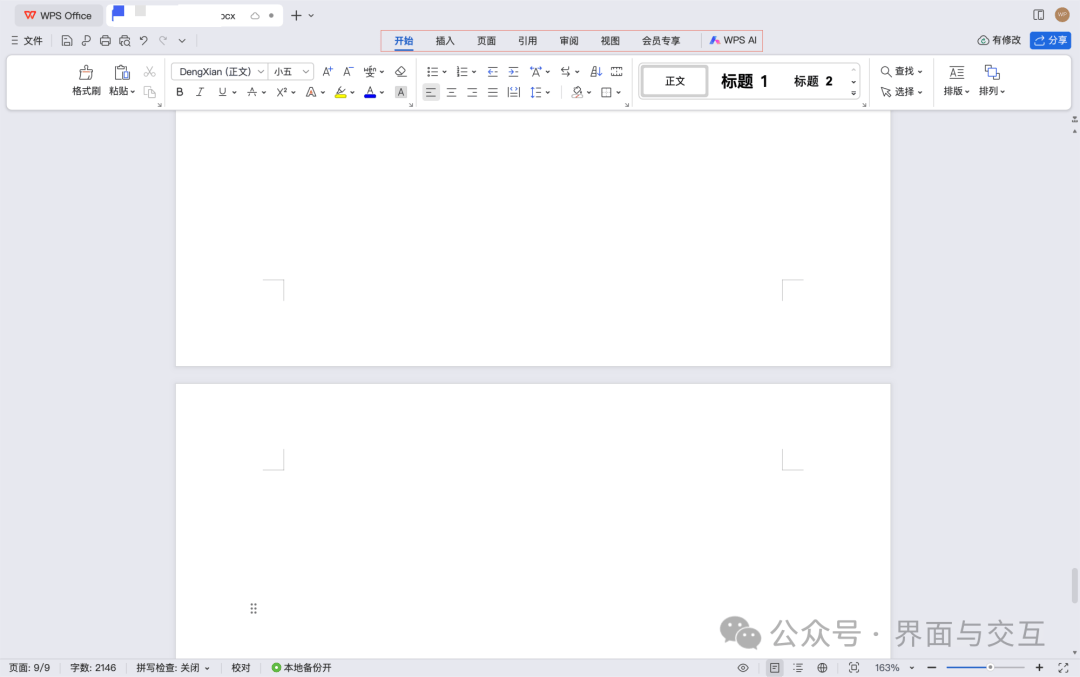Screen dimensions: 1080x677
Task: Apply the 标题 1 style
Action: (744, 81)
